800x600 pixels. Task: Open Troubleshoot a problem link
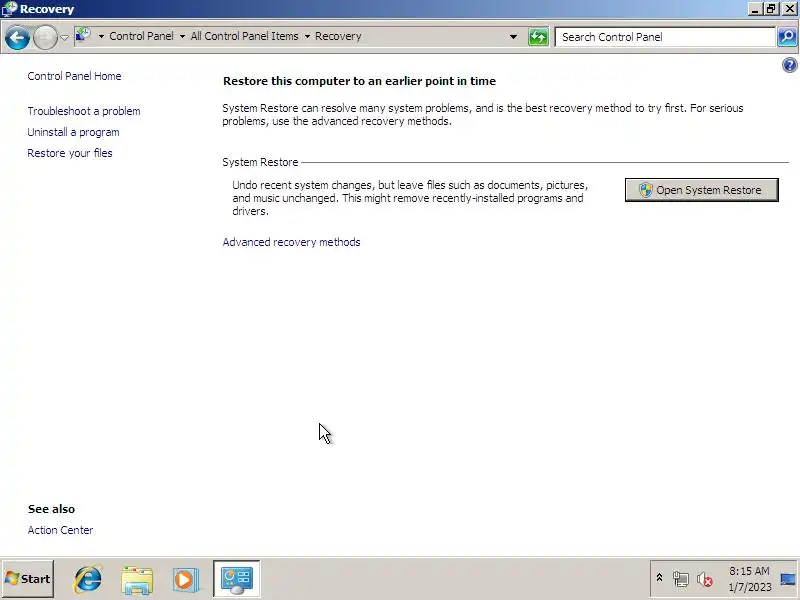point(84,111)
